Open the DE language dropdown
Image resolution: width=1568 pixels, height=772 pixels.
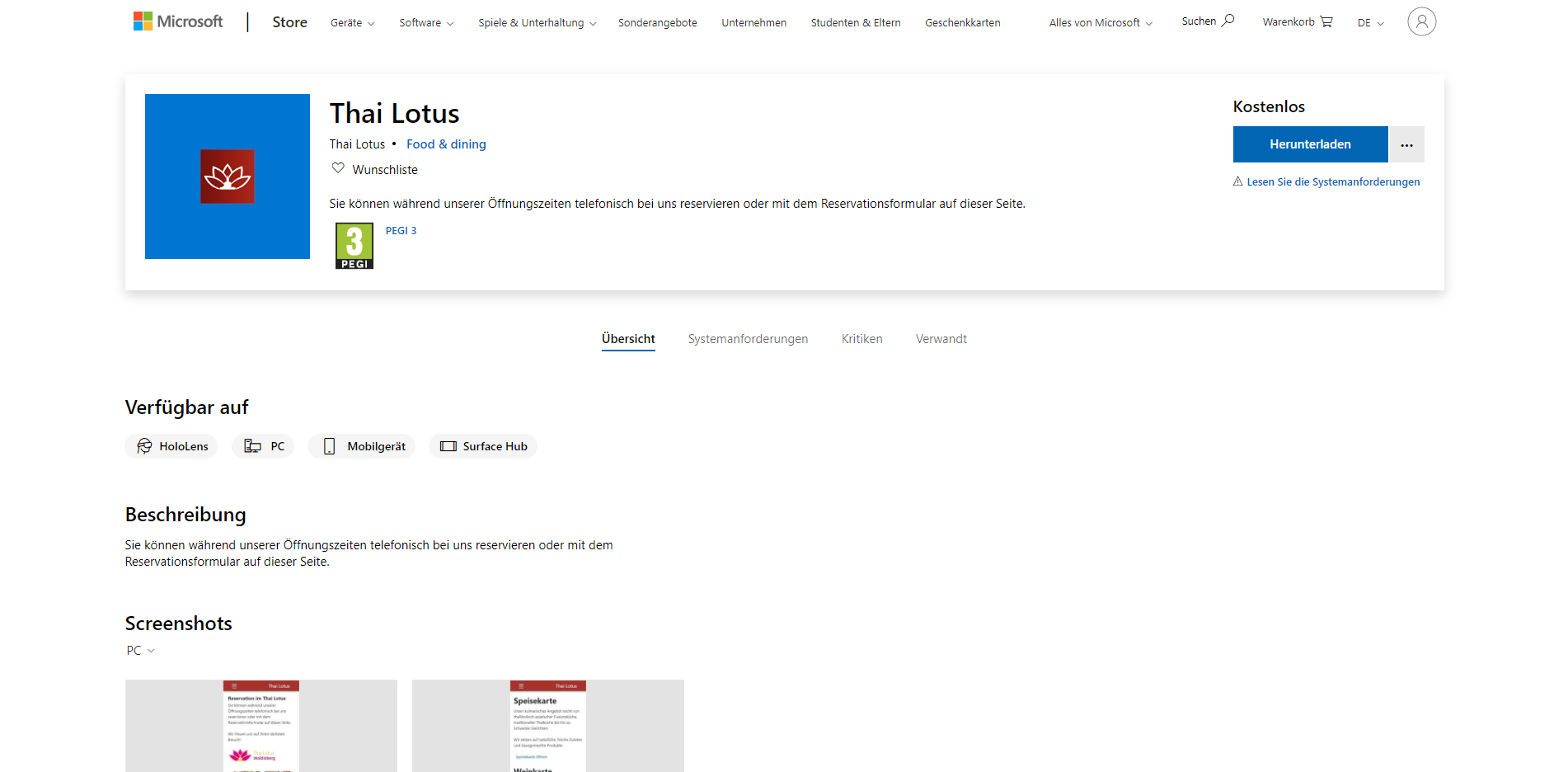click(x=1368, y=24)
